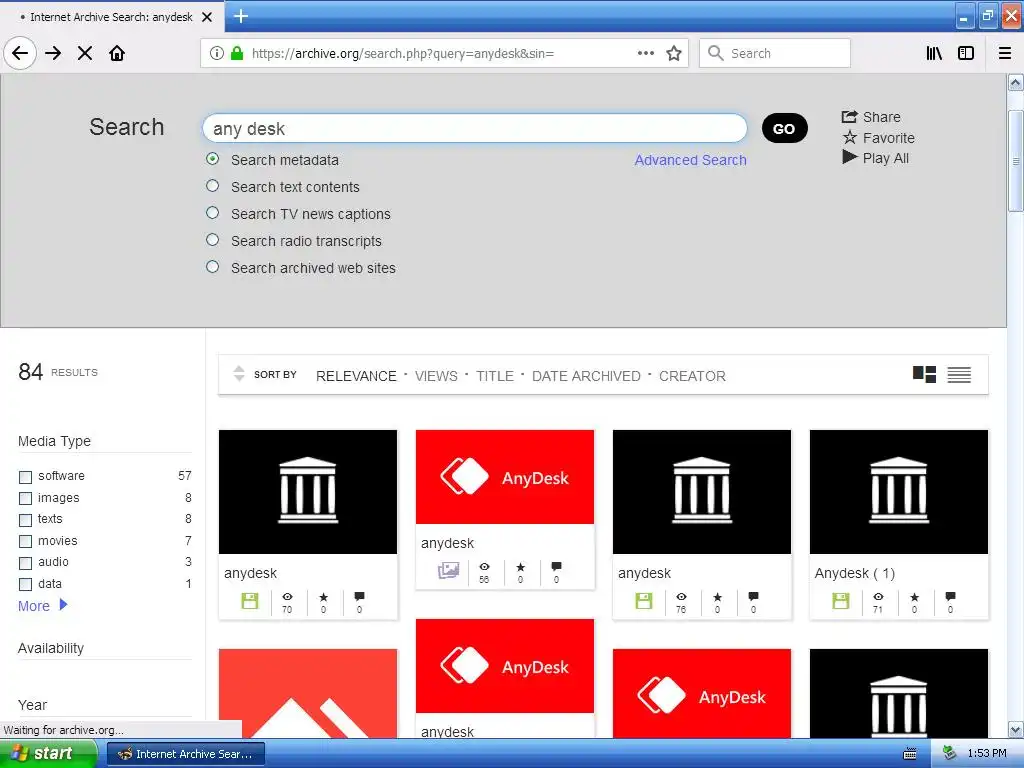
Task: Click favorites star icon on third anydesk card
Action: pos(718,596)
